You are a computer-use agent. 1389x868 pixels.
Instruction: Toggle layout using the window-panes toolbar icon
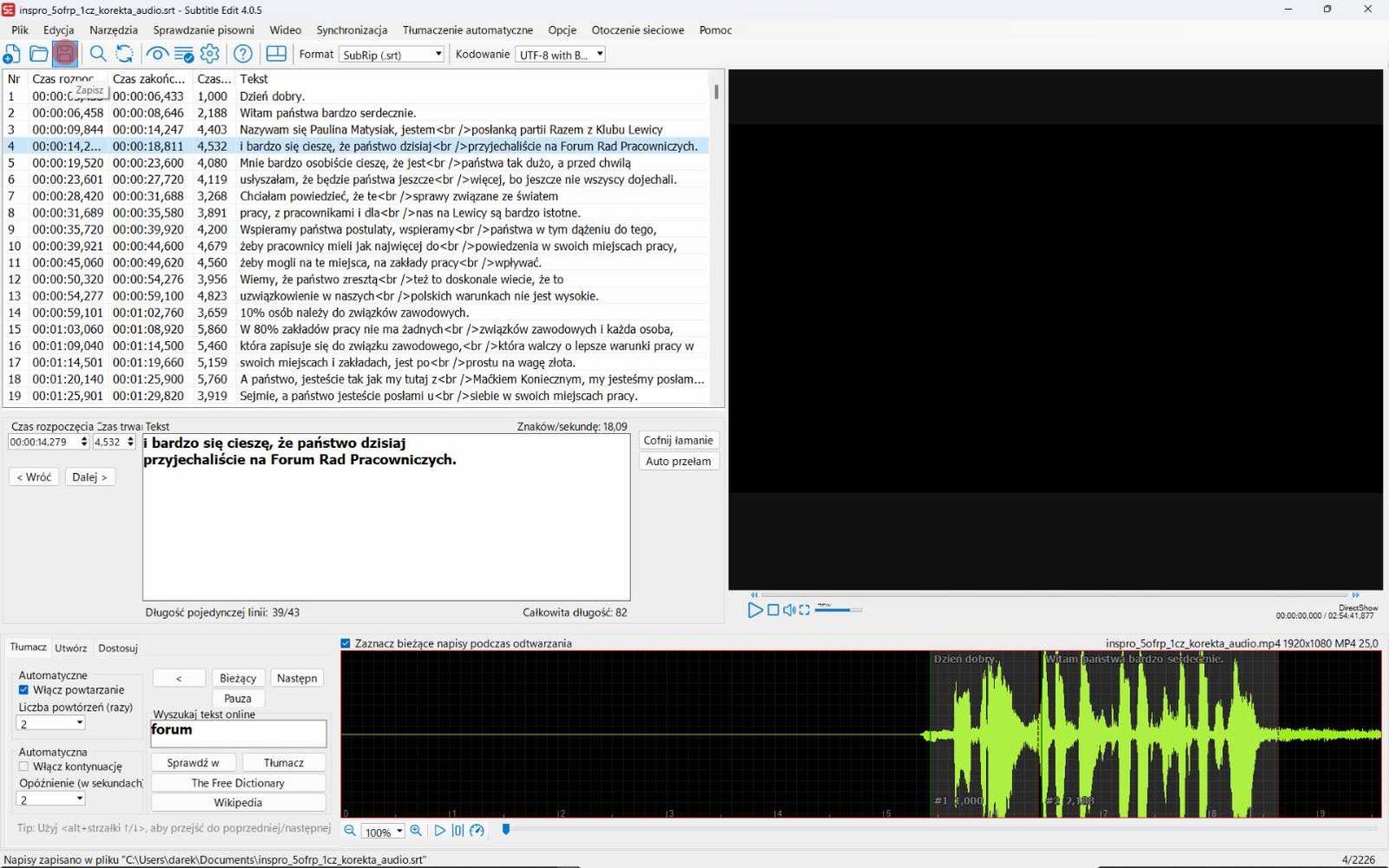[276, 54]
